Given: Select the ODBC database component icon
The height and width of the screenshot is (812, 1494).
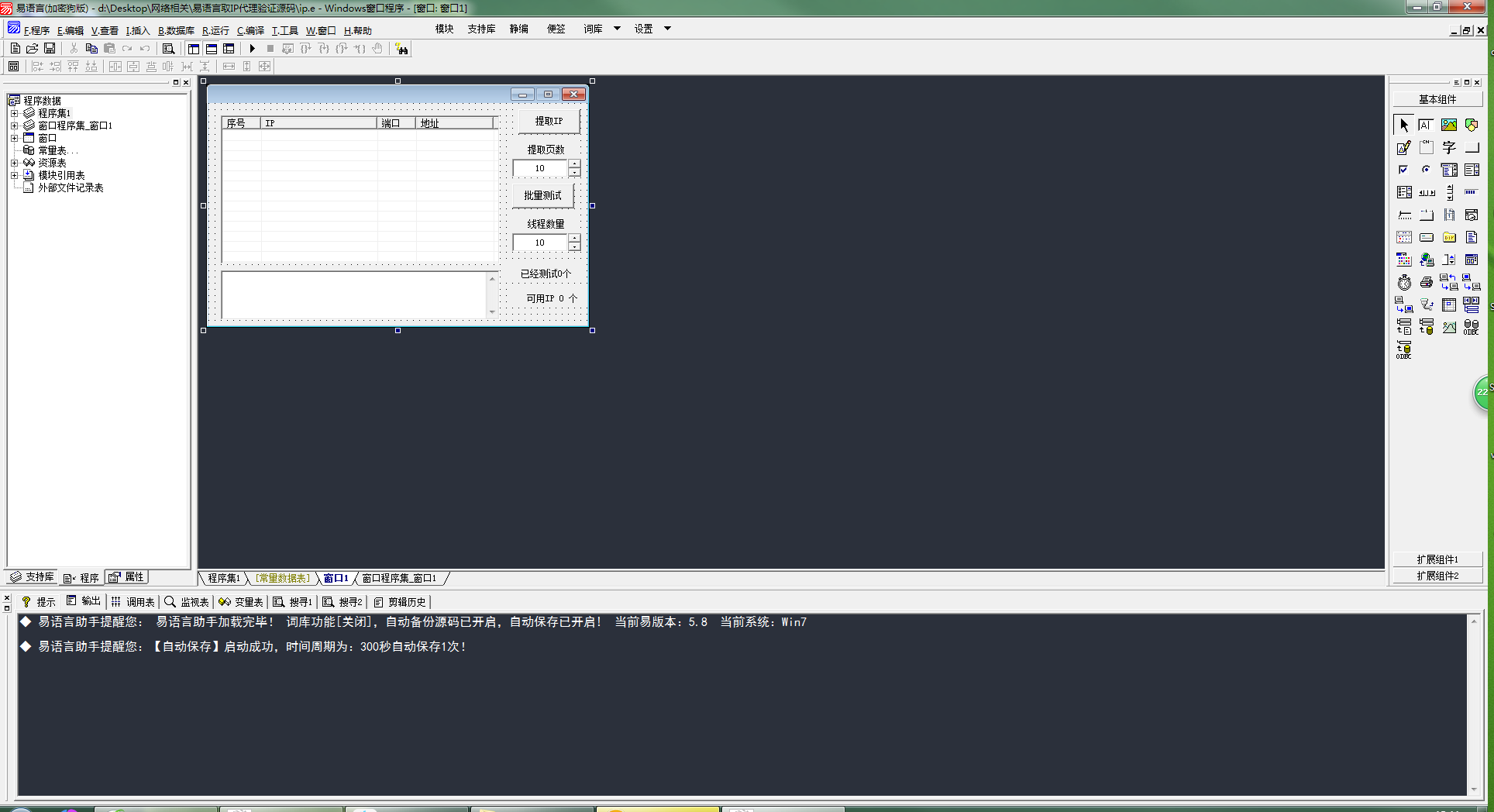Looking at the screenshot, I should pyautogui.click(x=1472, y=327).
